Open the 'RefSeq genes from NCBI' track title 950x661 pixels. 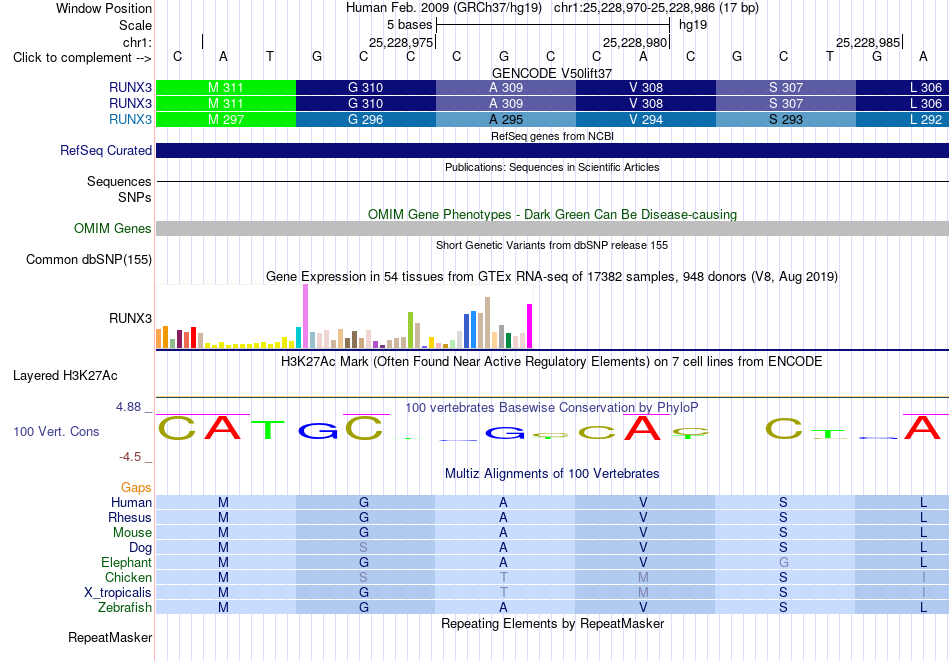click(552, 136)
